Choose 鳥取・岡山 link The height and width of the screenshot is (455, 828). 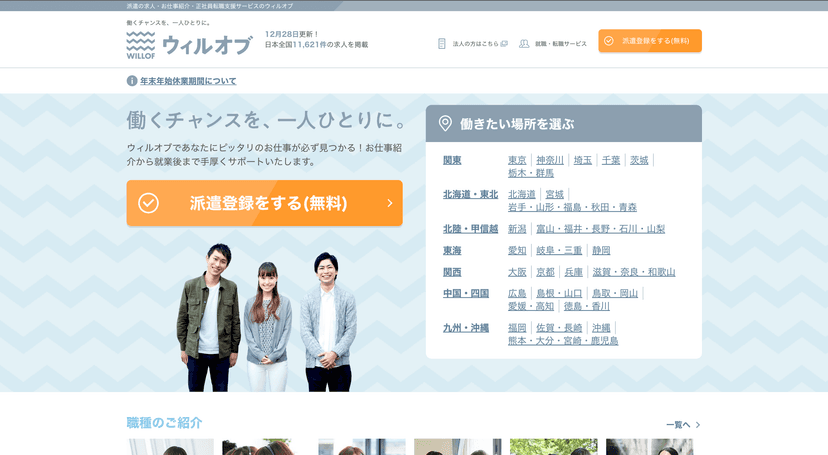click(615, 293)
